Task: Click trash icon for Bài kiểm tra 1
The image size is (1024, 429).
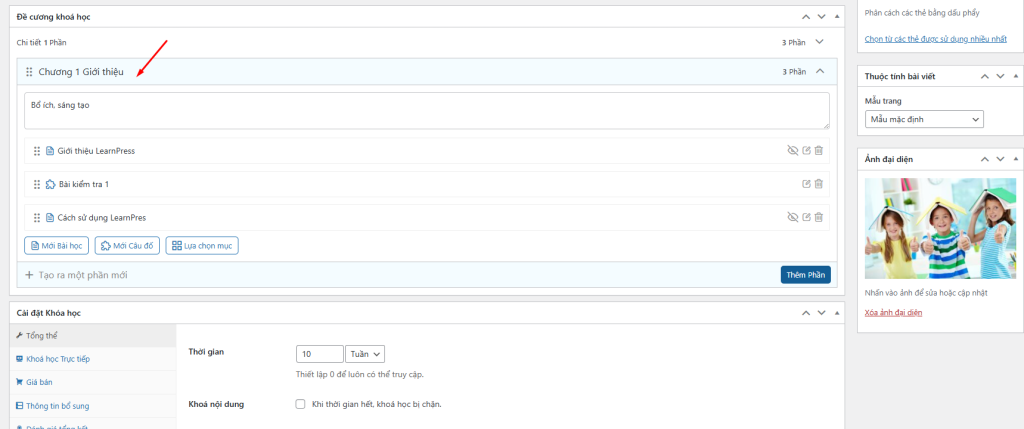Action: coord(818,184)
